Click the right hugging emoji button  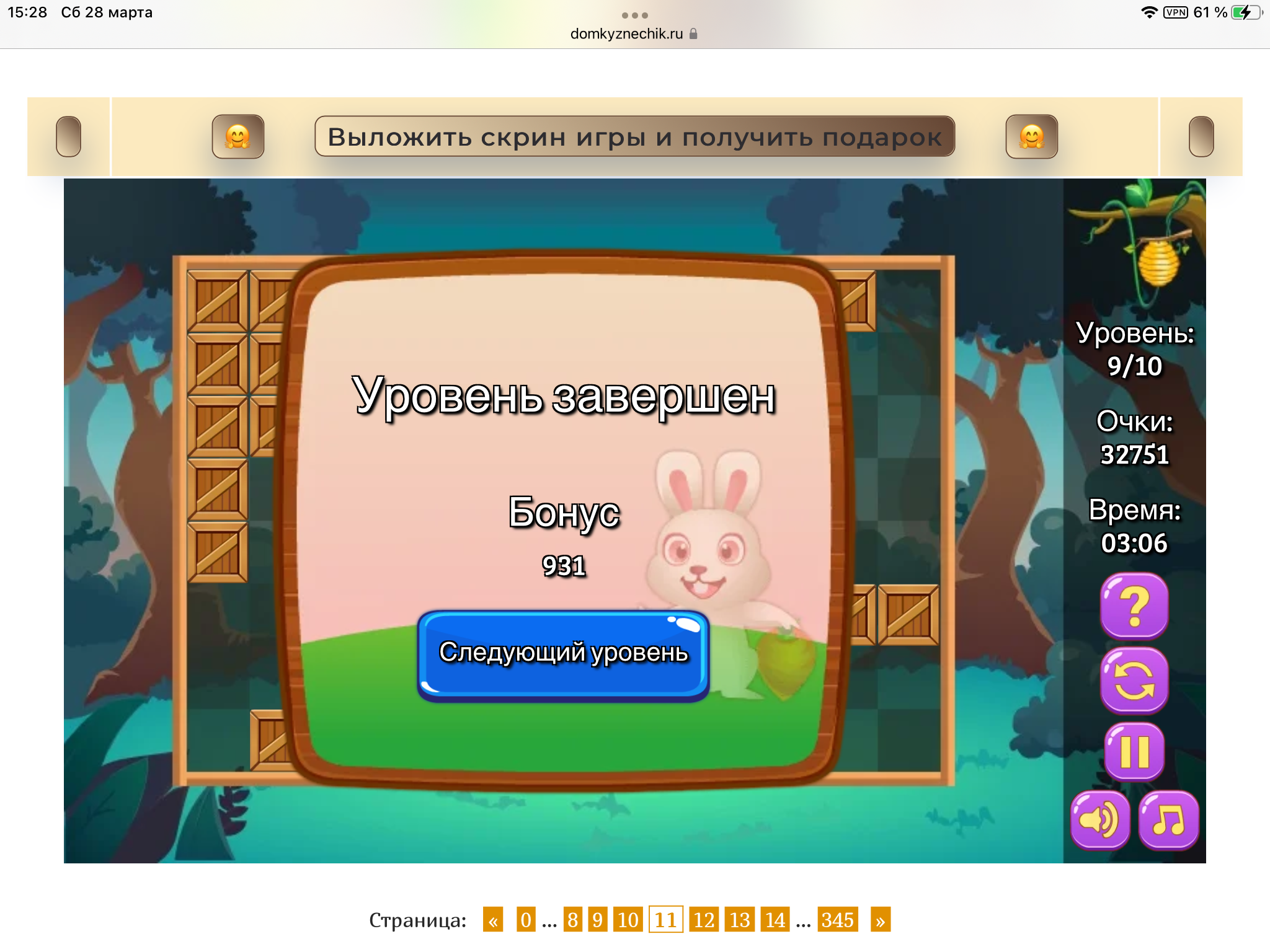[1031, 136]
